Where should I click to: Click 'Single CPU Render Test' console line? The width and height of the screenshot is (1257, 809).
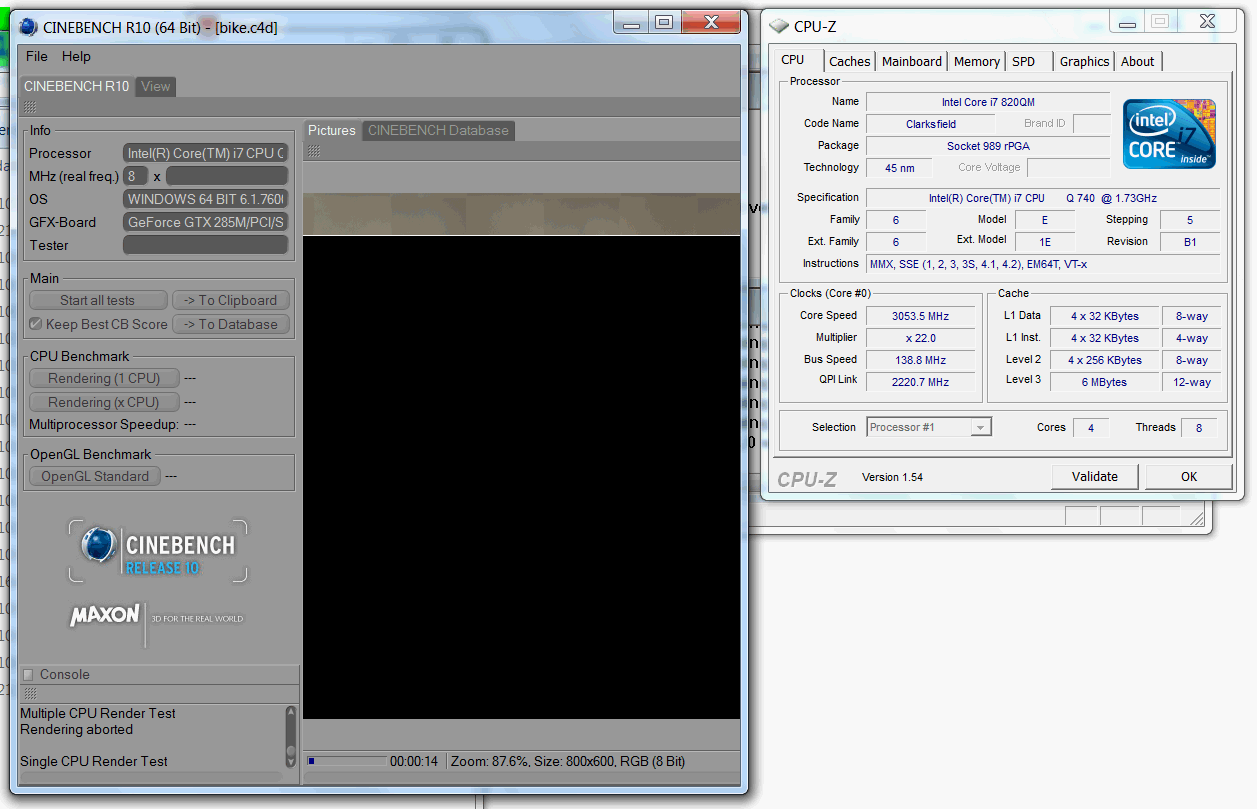pyautogui.click(x=94, y=761)
